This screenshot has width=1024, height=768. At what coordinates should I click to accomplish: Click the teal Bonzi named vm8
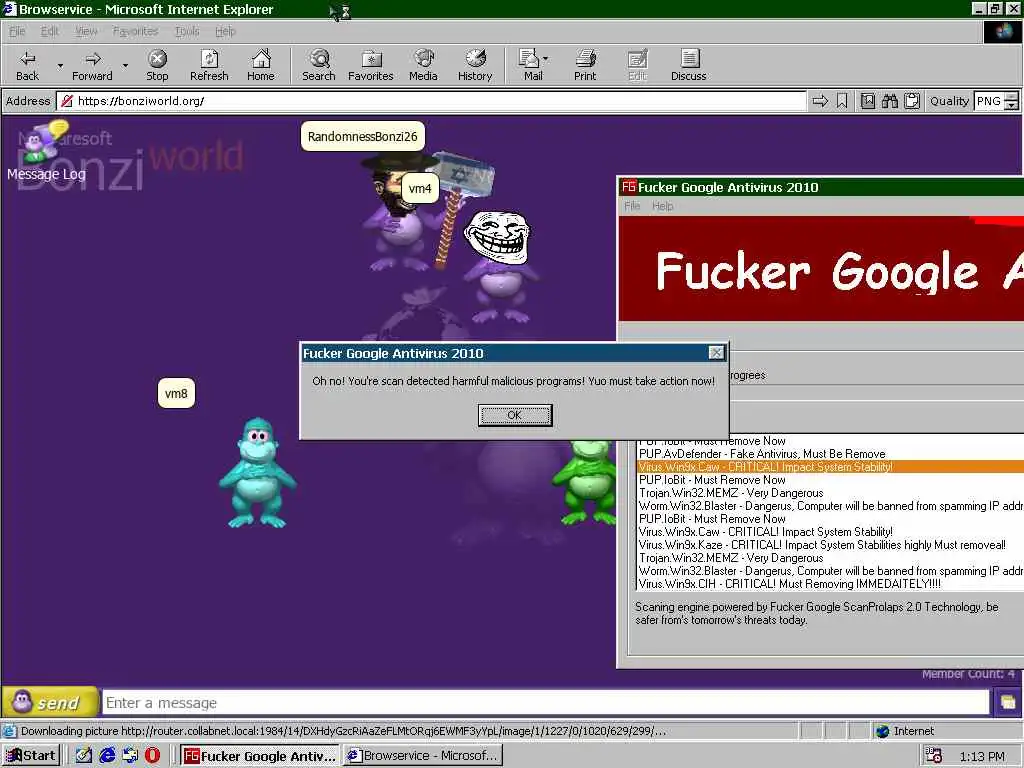pyautogui.click(x=257, y=472)
